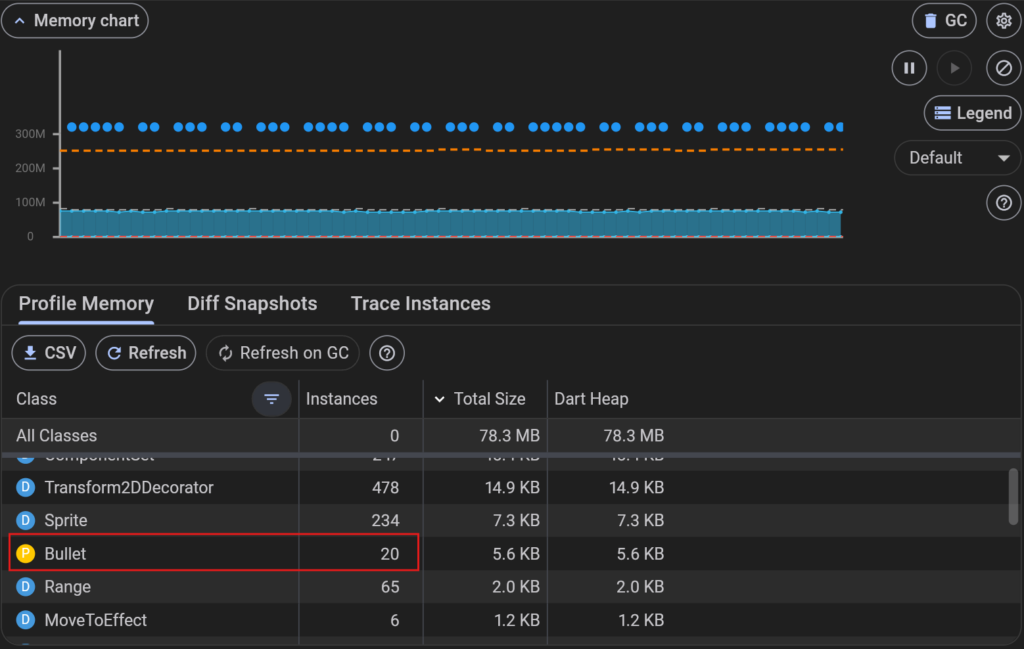Select the Profile Memory tab

86,304
